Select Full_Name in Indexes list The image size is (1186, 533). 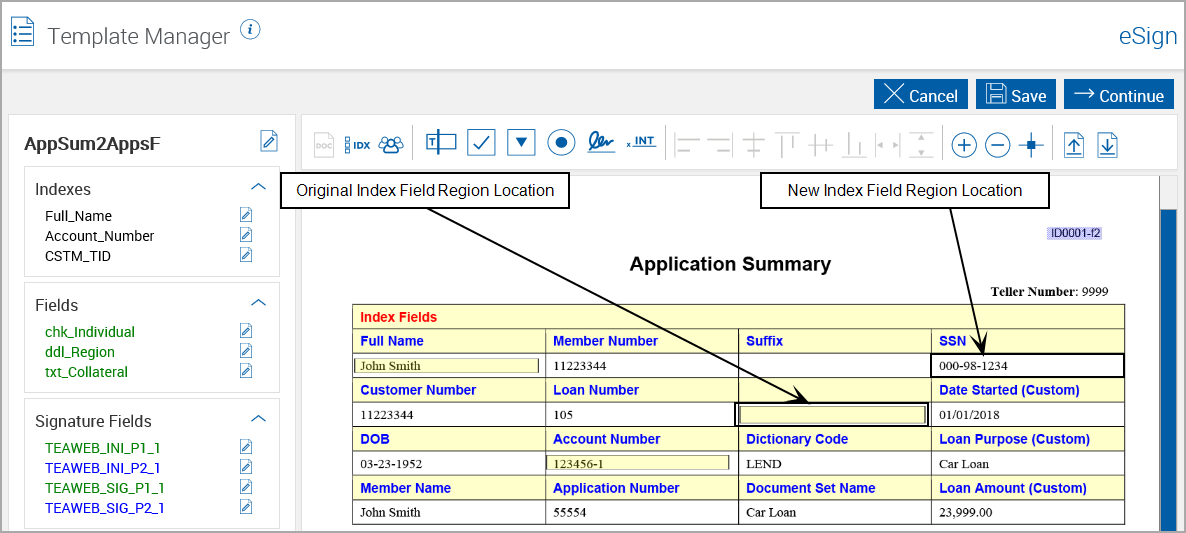pos(79,216)
